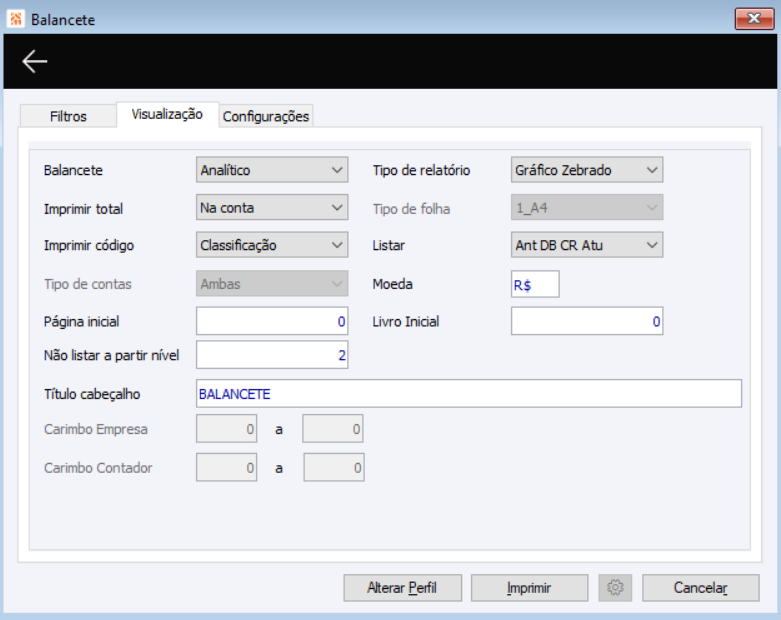Click the Moeda label
Image resolution: width=781 pixels, height=620 pixels.
tap(392, 284)
